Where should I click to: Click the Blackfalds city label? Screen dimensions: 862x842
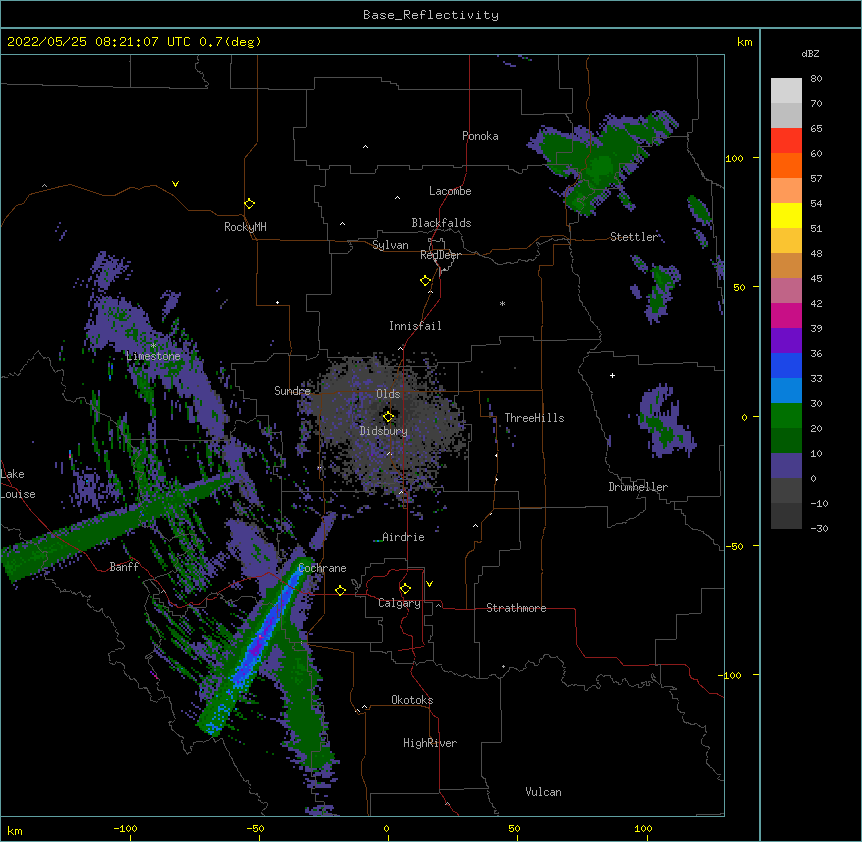click(x=441, y=223)
